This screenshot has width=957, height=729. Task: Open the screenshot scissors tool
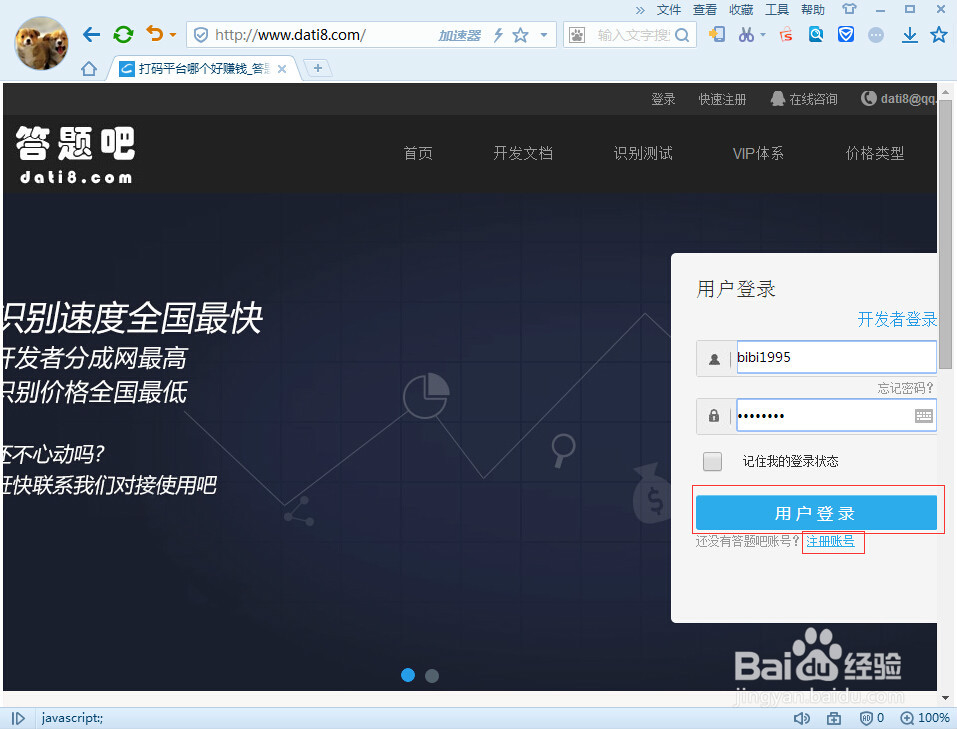(x=746, y=34)
